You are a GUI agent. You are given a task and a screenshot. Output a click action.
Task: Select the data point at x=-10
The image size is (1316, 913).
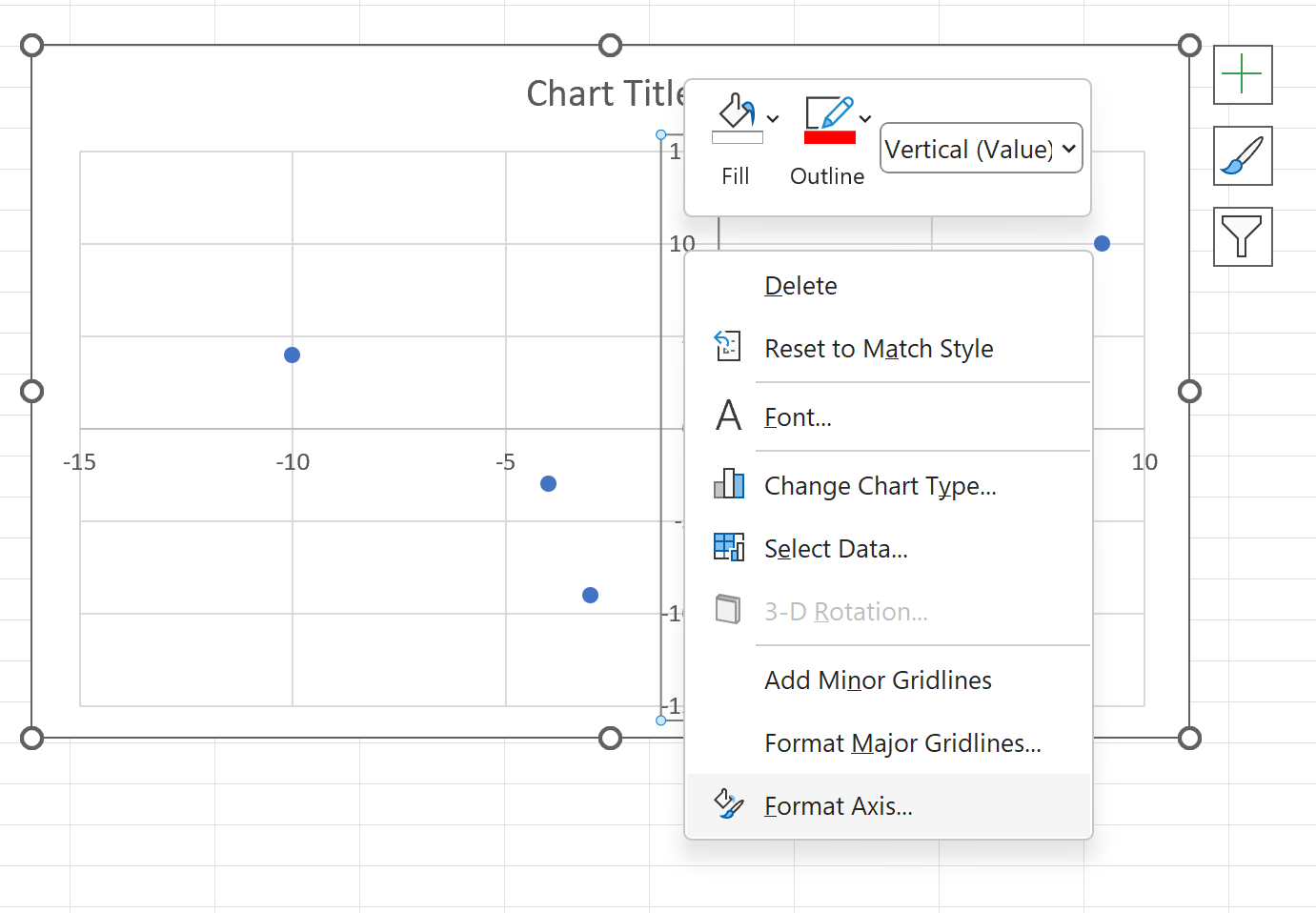pos(293,355)
